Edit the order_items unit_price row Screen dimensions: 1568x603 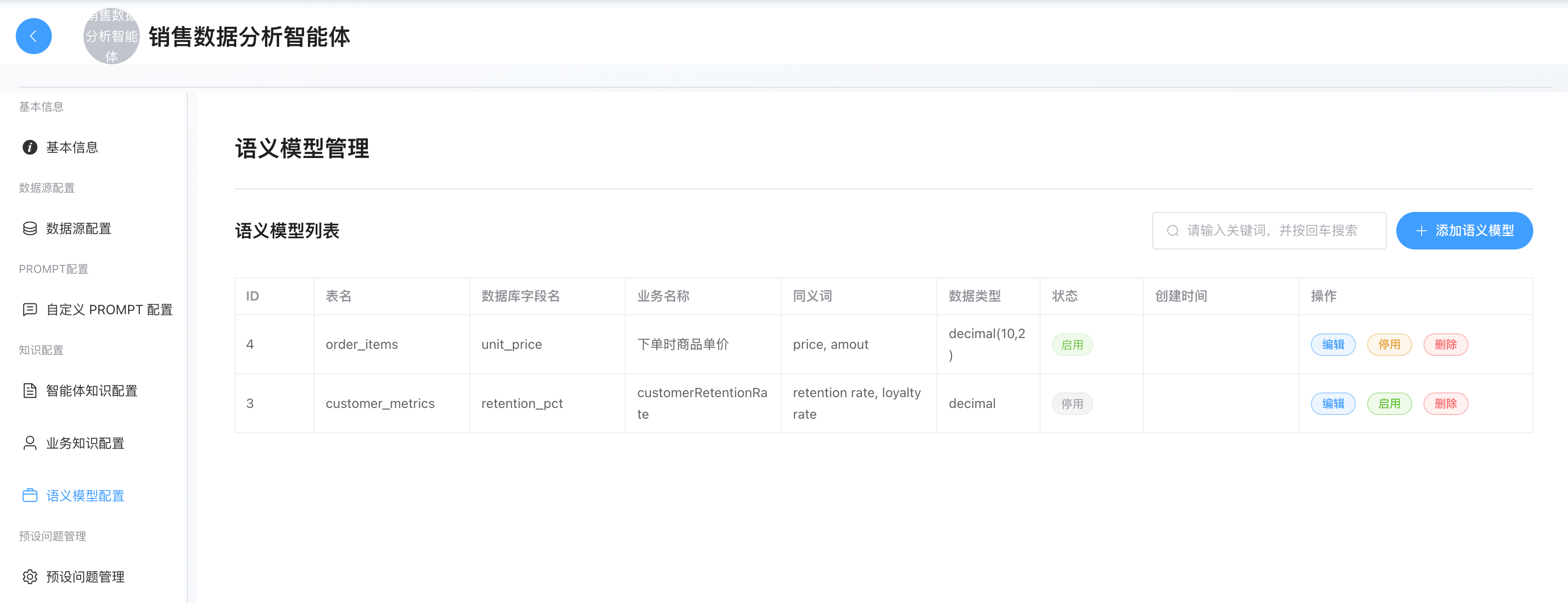pyautogui.click(x=1332, y=344)
